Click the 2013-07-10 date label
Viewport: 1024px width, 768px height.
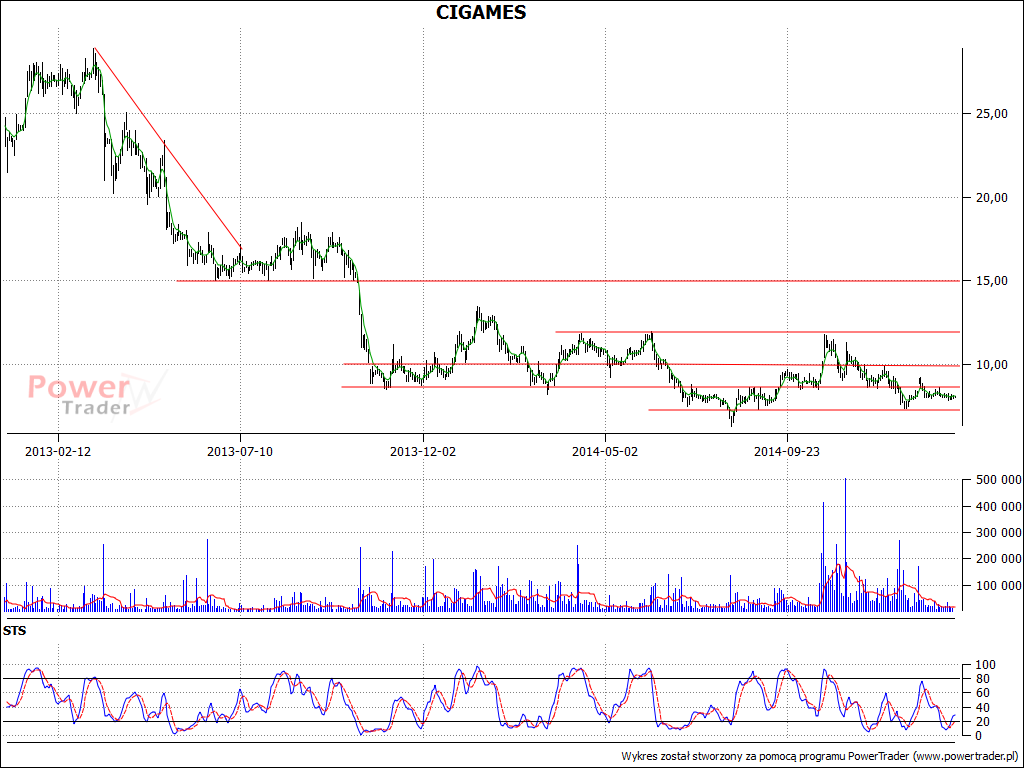click(x=240, y=451)
